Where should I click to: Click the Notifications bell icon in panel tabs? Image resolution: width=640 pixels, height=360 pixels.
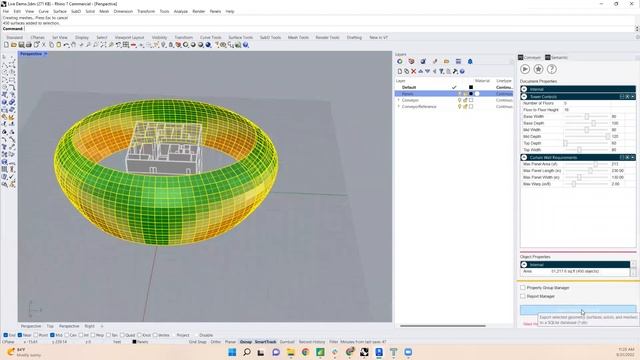pos(470,61)
